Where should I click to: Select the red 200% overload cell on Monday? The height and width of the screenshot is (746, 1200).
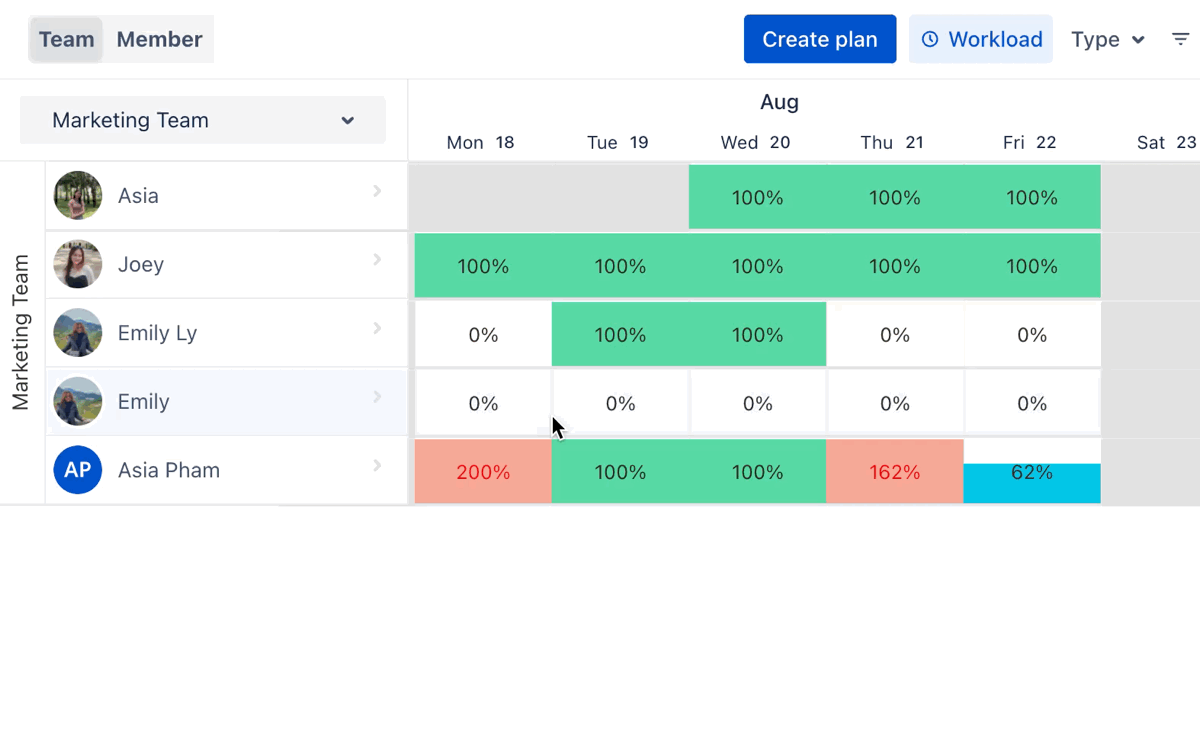[x=483, y=472]
